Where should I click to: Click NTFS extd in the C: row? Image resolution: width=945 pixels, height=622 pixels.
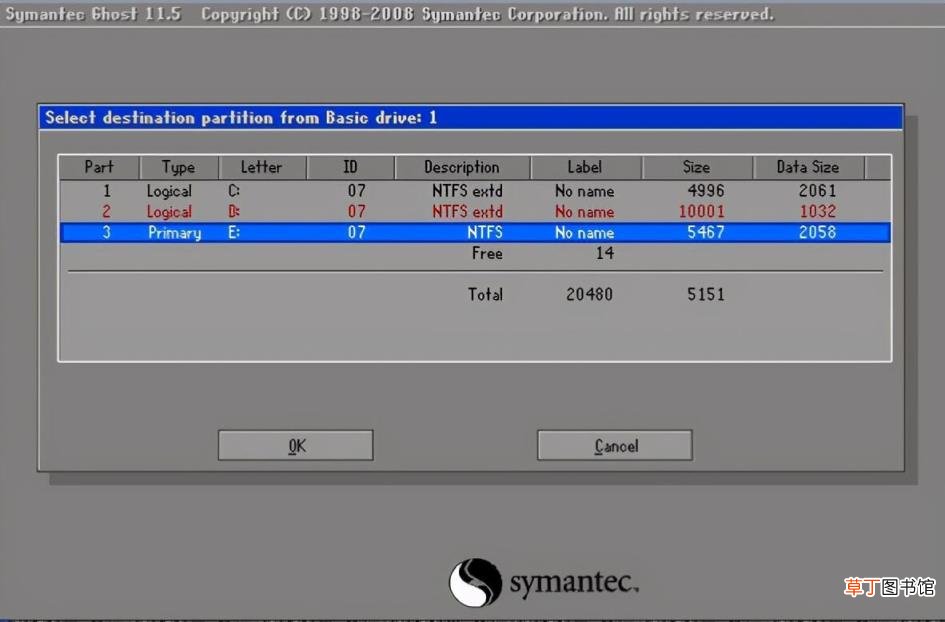[x=467, y=191]
